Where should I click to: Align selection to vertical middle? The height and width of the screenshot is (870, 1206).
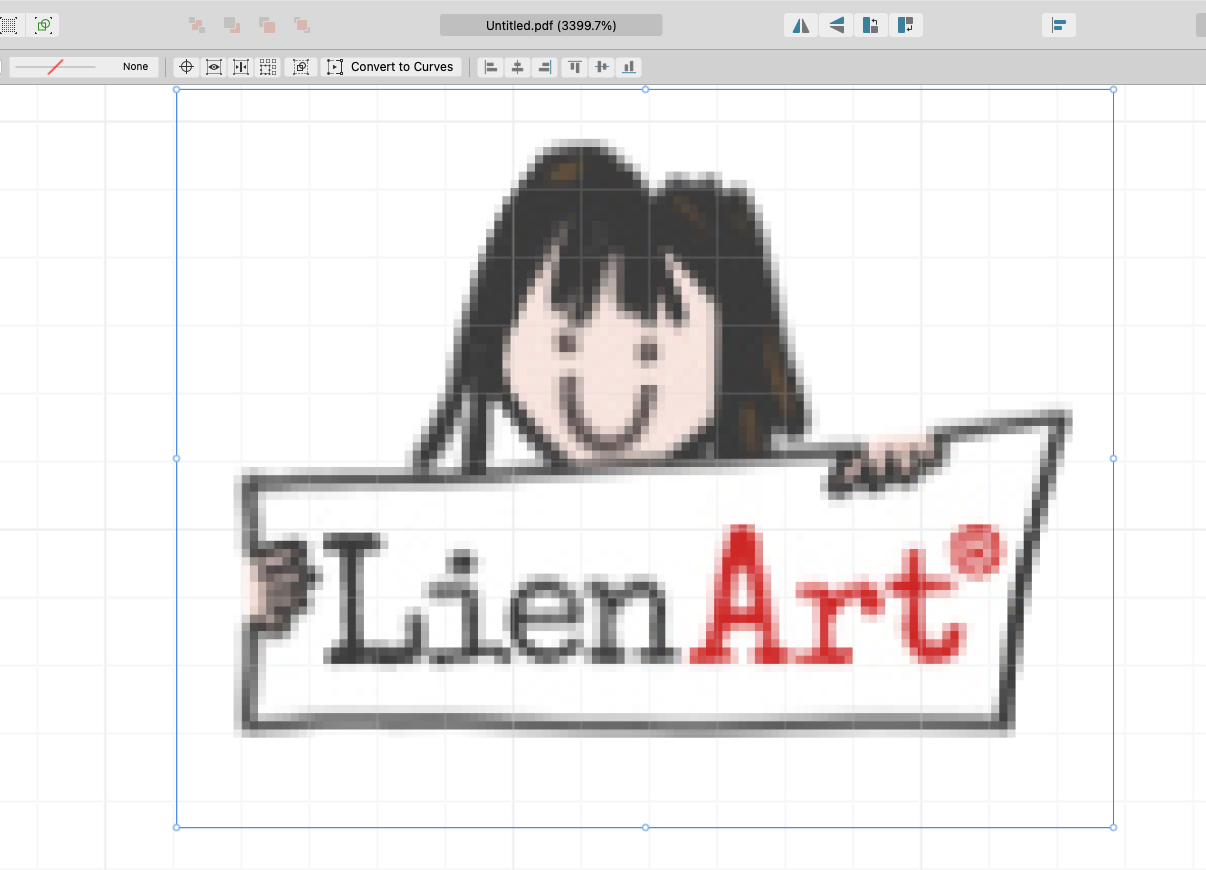(x=601, y=67)
